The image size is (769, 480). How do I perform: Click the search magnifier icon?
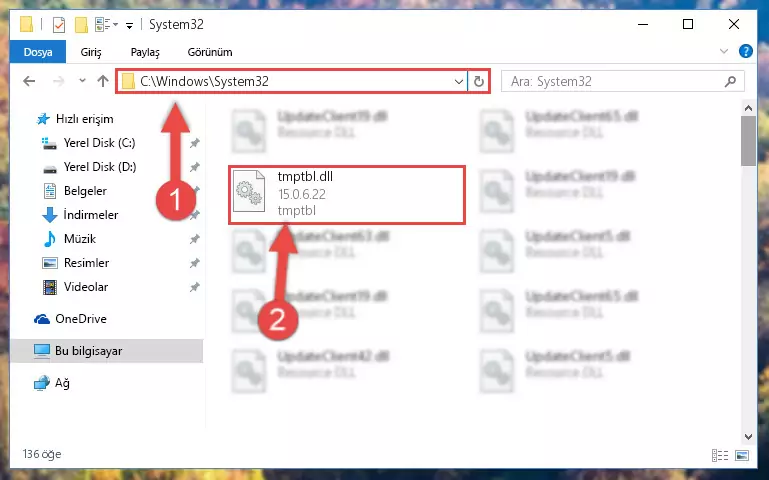pos(730,81)
